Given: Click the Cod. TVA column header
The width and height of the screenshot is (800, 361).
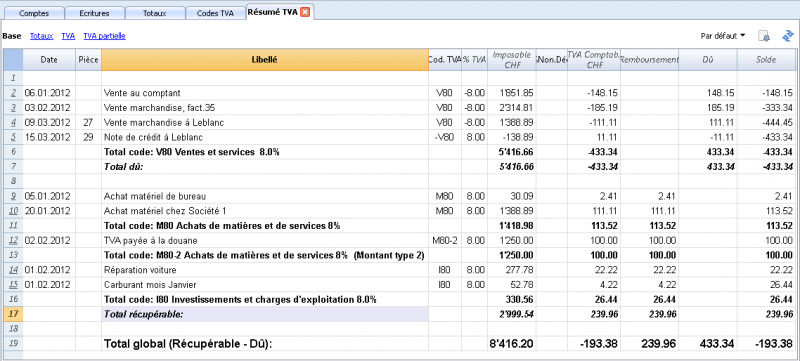Looking at the screenshot, I should point(445,60).
